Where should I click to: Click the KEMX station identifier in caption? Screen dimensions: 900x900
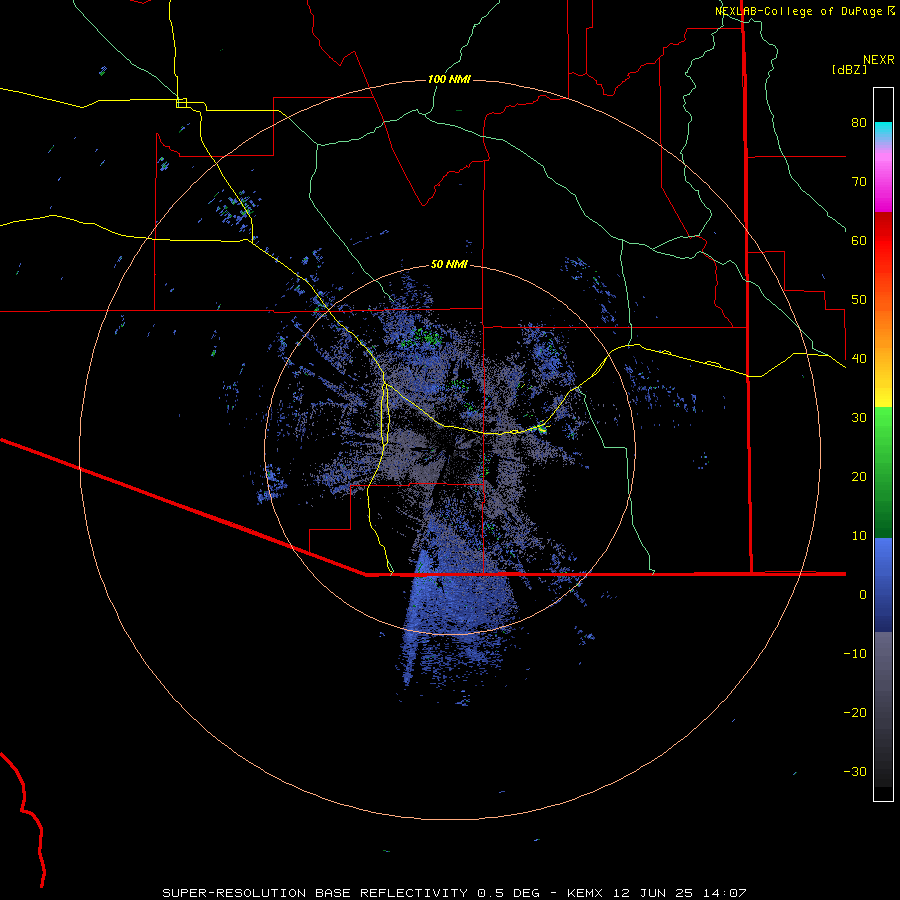click(x=586, y=893)
